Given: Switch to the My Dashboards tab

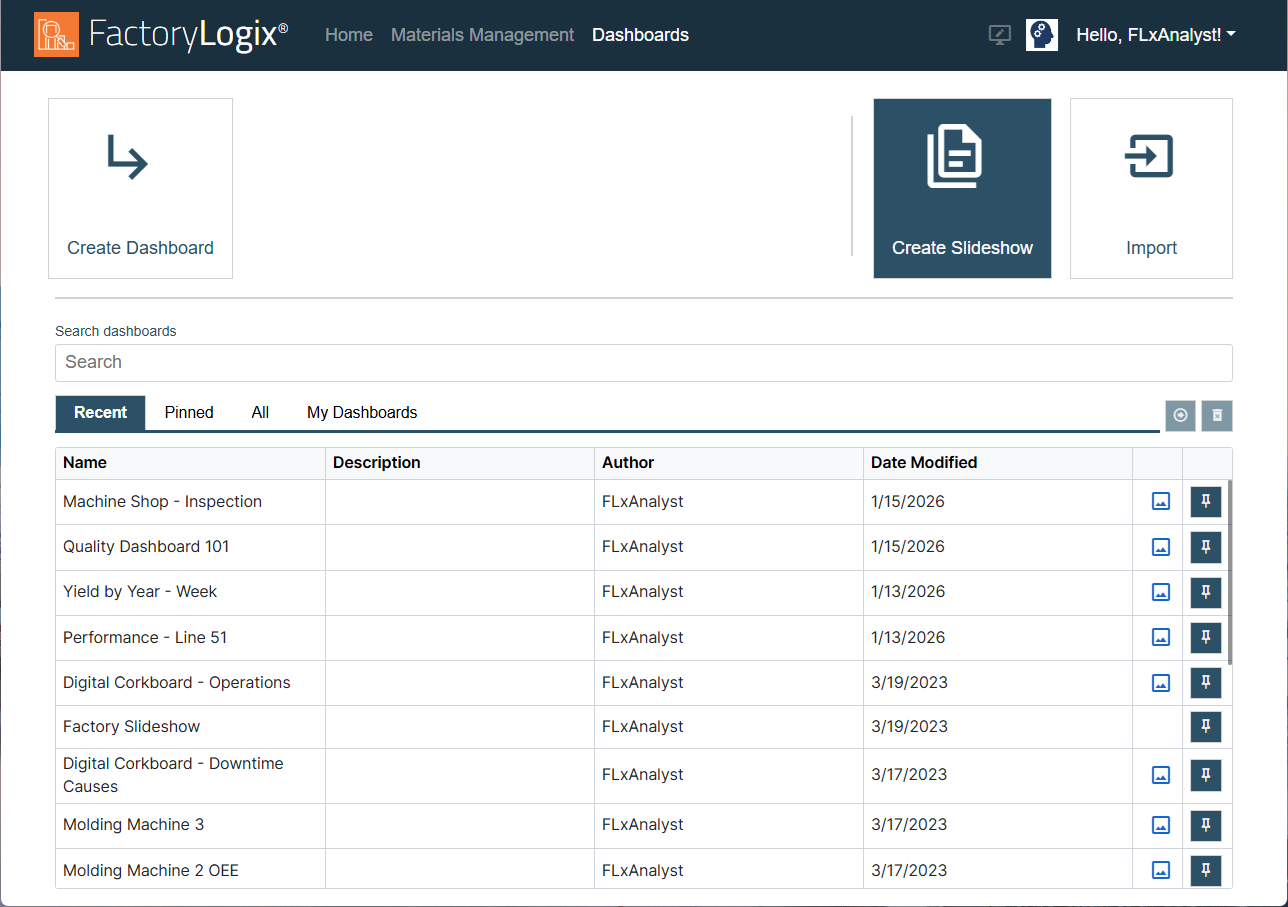Looking at the screenshot, I should (362, 413).
